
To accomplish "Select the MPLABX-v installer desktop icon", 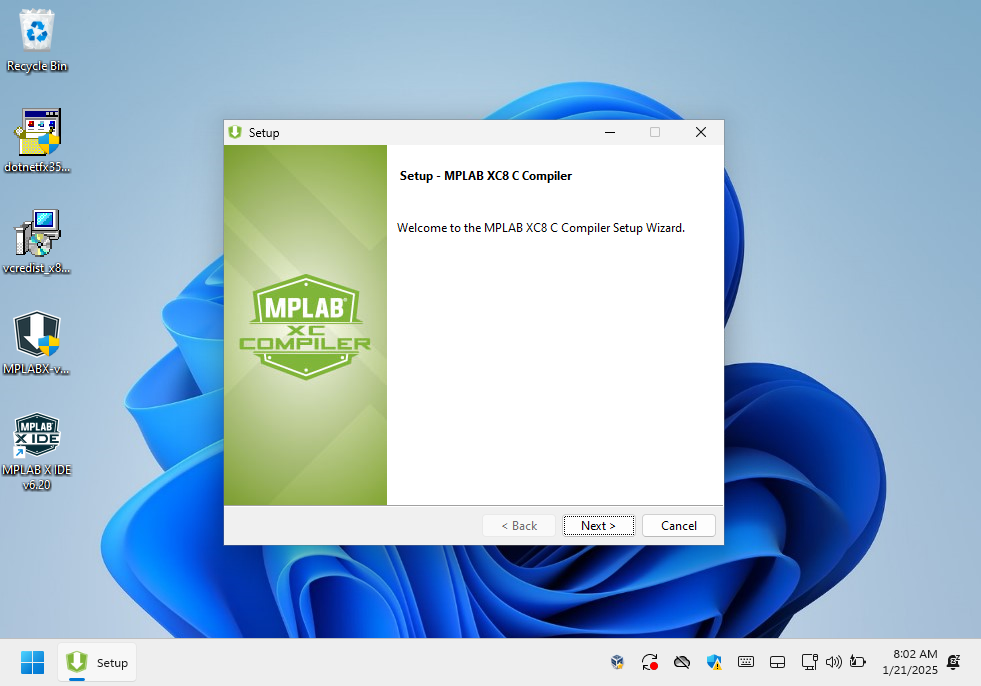I will (37, 343).
